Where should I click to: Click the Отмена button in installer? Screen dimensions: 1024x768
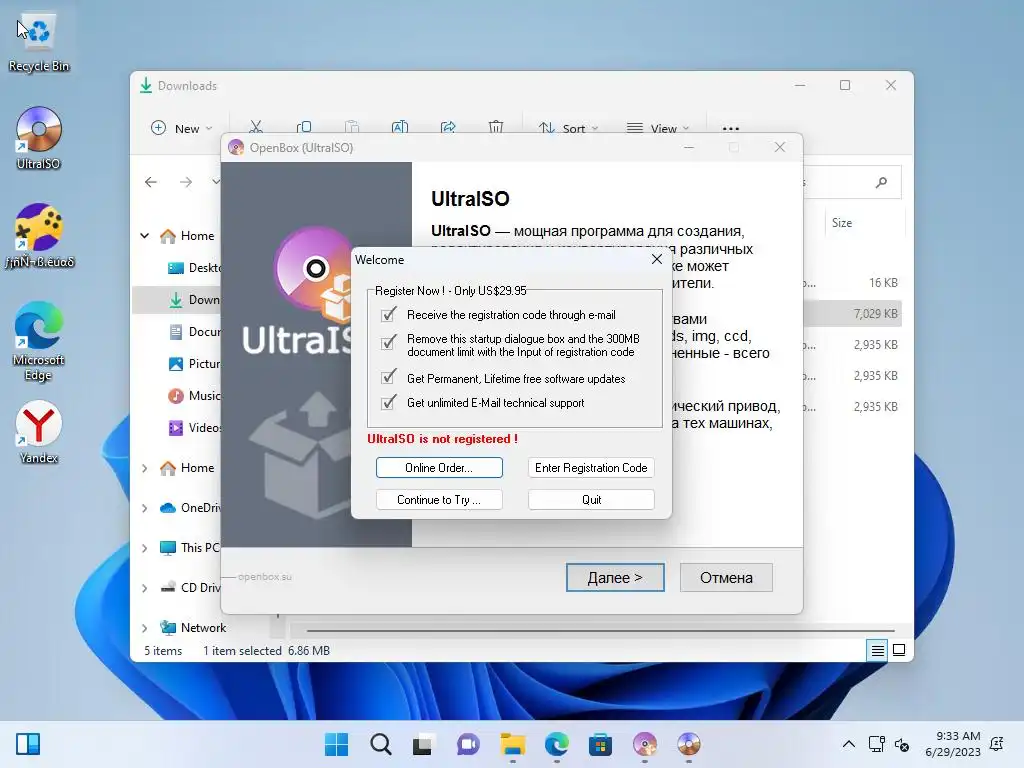tap(726, 577)
